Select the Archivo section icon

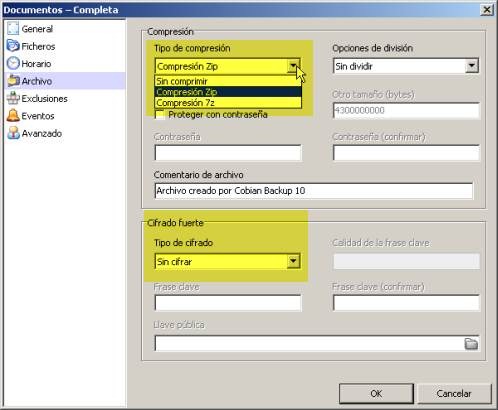[x=13, y=81]
